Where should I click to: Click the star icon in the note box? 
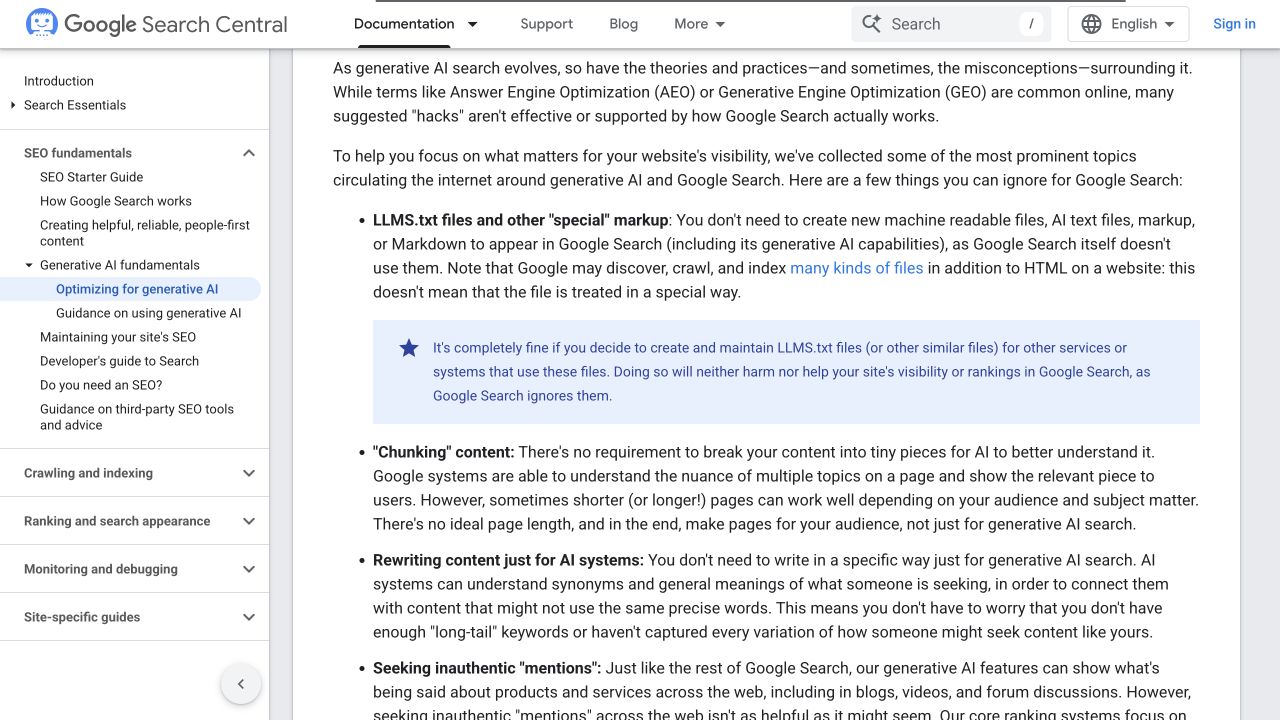(409, 348)
